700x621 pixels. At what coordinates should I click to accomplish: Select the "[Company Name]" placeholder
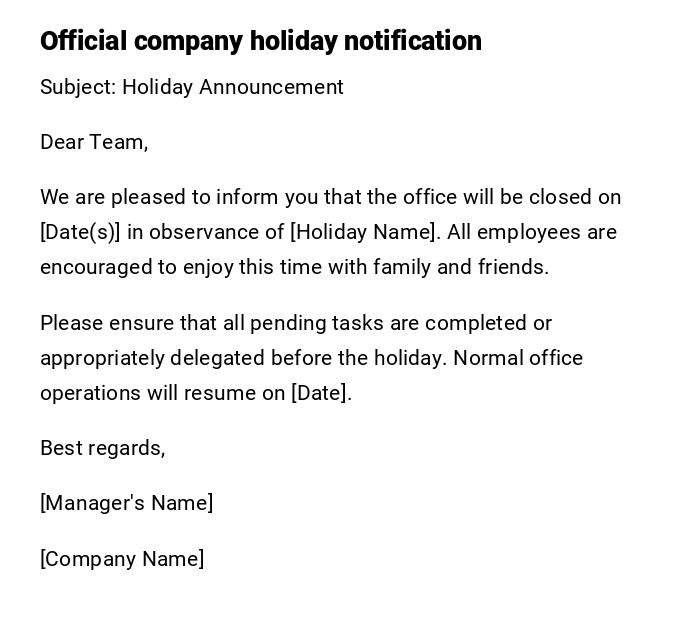click(x=122, y=559)
